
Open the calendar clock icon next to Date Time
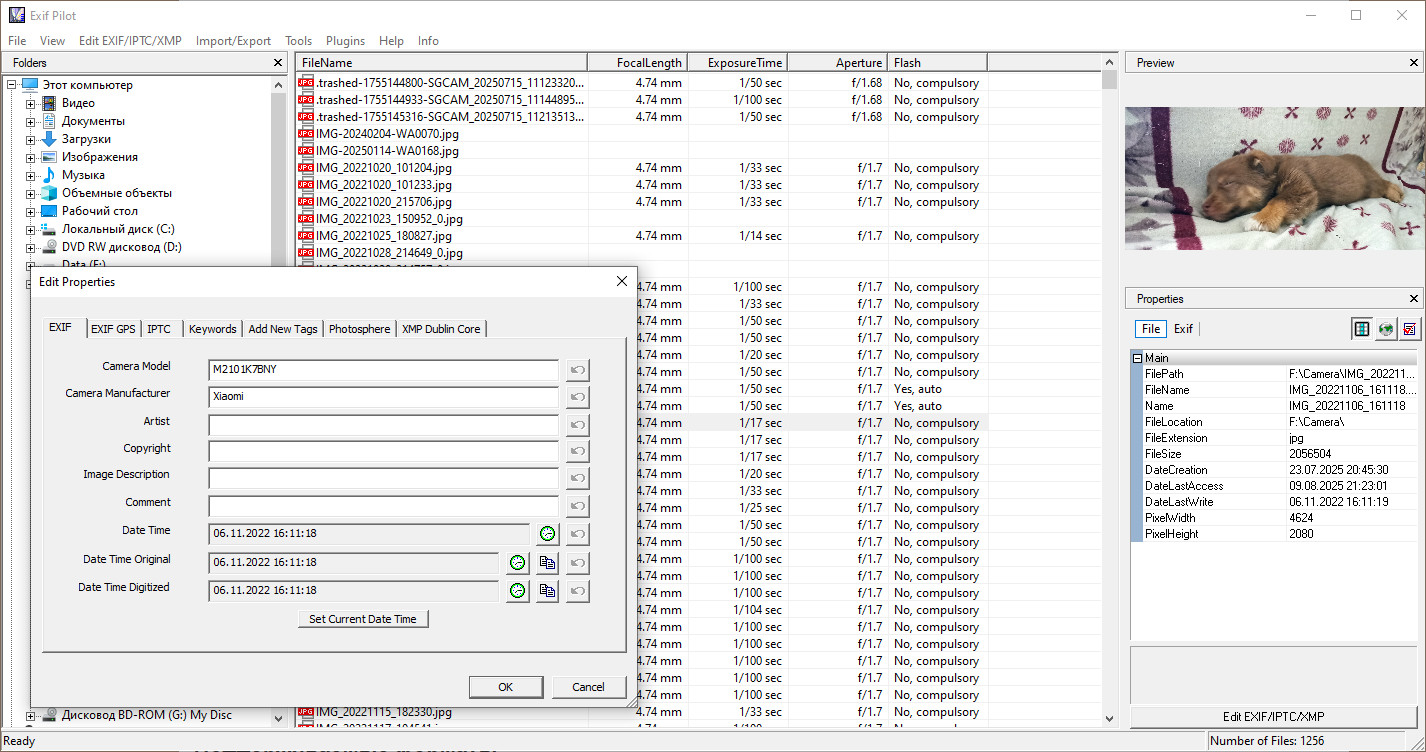pos(547,533)
